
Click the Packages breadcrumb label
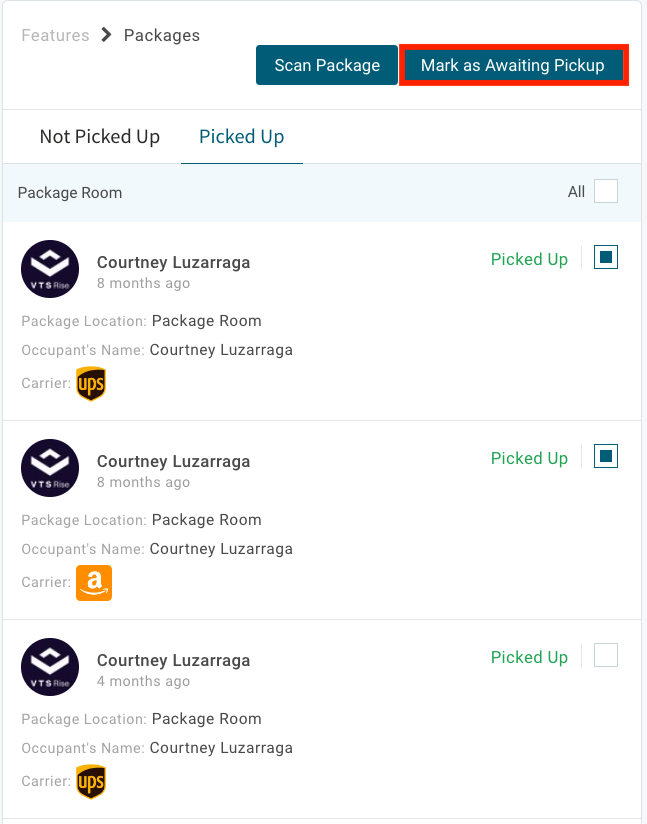162,35
